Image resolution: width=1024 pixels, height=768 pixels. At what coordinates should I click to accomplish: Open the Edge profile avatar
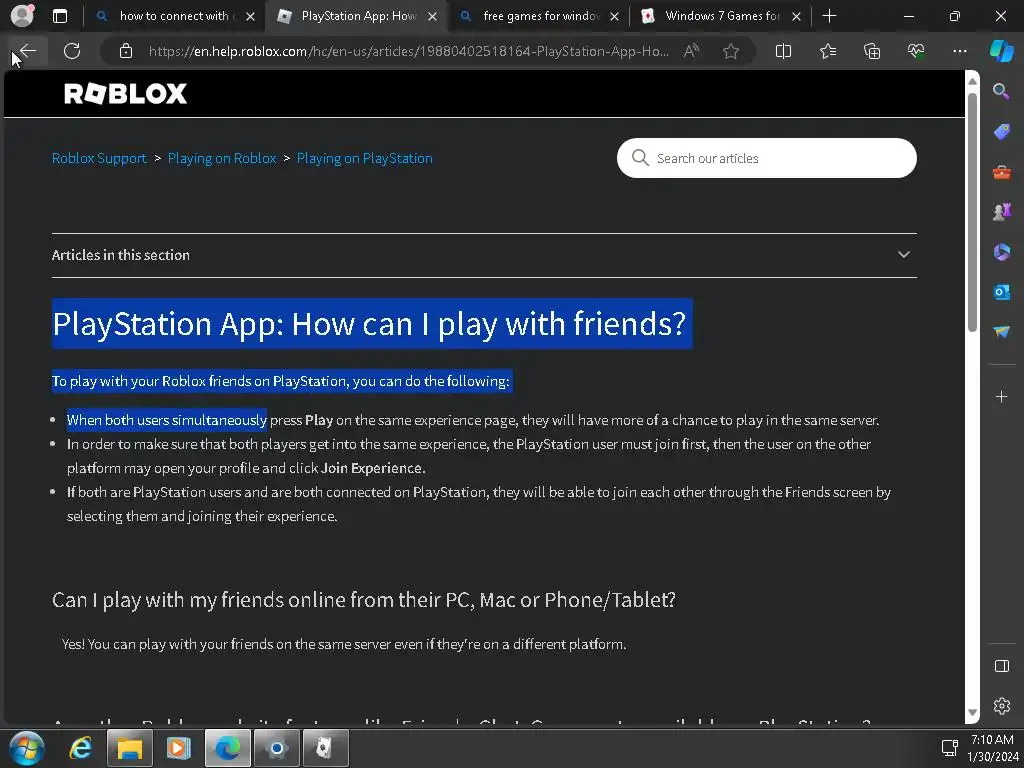22,16
